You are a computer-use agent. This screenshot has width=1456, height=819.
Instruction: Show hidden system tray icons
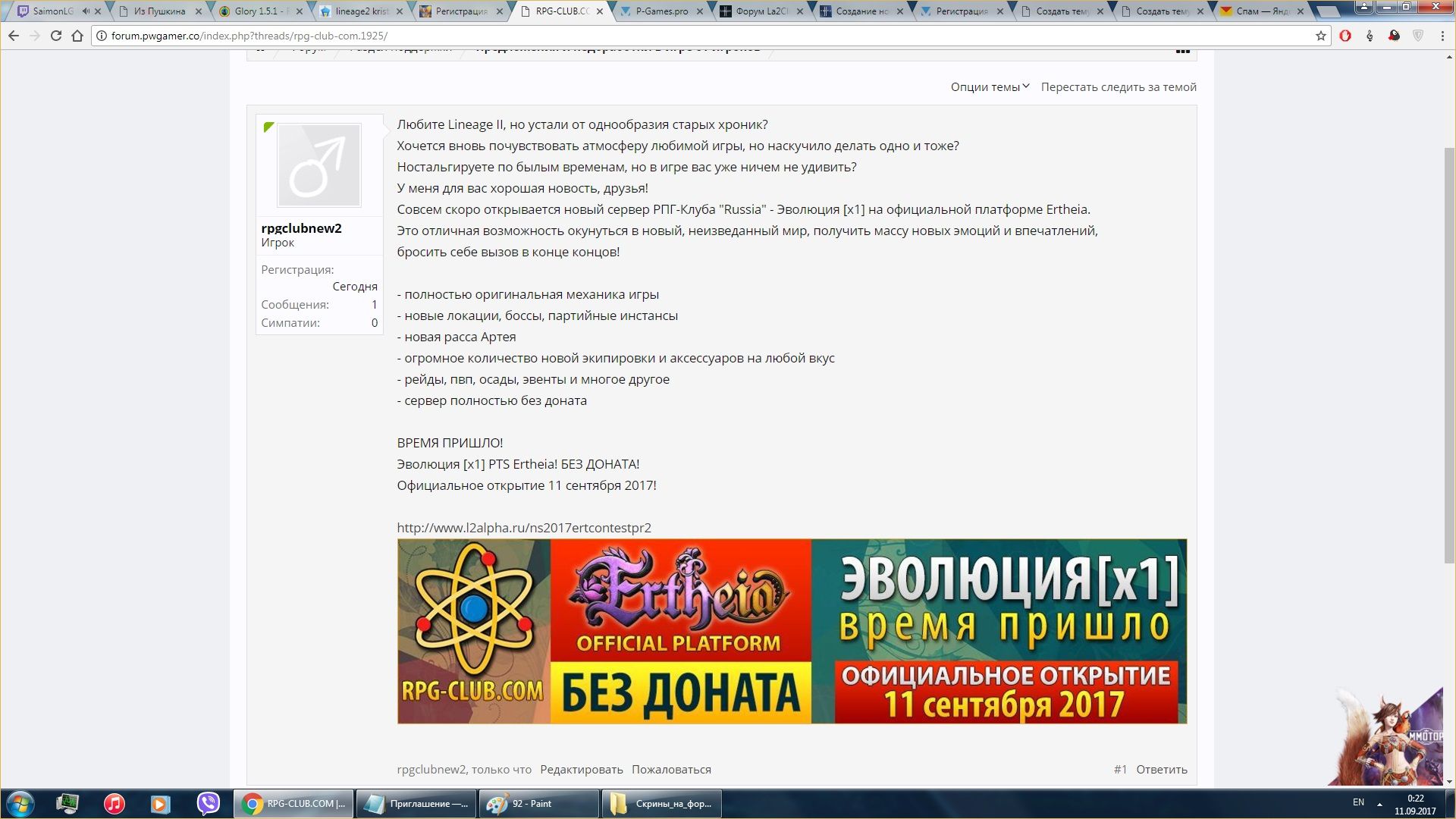tap(1379, 804)
